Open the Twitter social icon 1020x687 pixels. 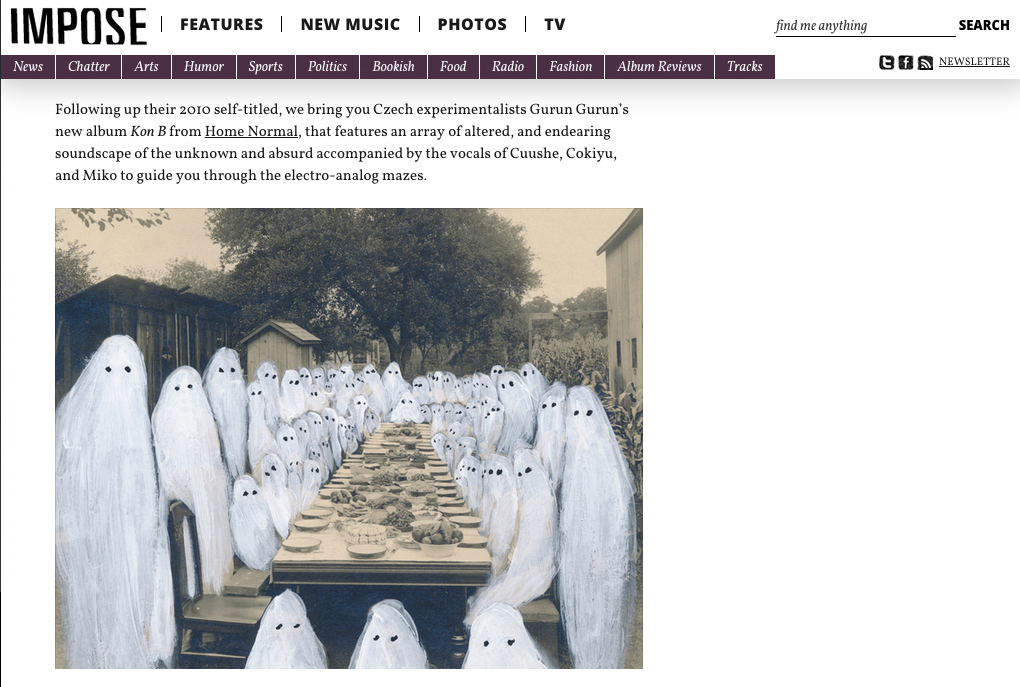pos(886,62)
